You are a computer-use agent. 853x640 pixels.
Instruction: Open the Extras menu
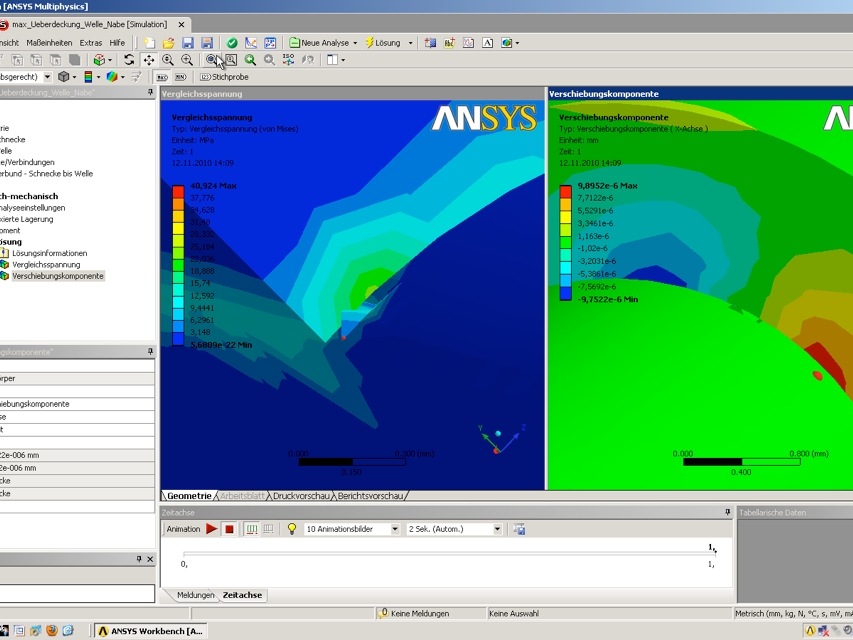91,43
